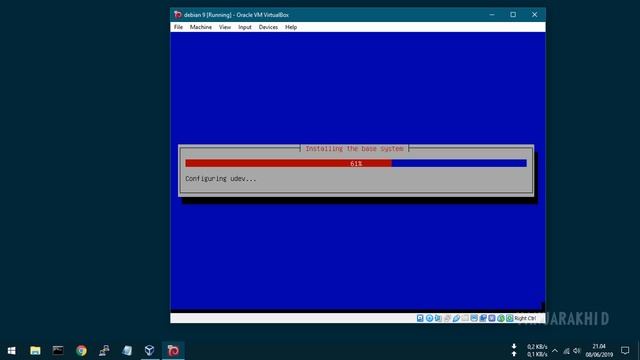640x360 pixels.
Task: Click the video recording status icon
Action: [483, 318]
